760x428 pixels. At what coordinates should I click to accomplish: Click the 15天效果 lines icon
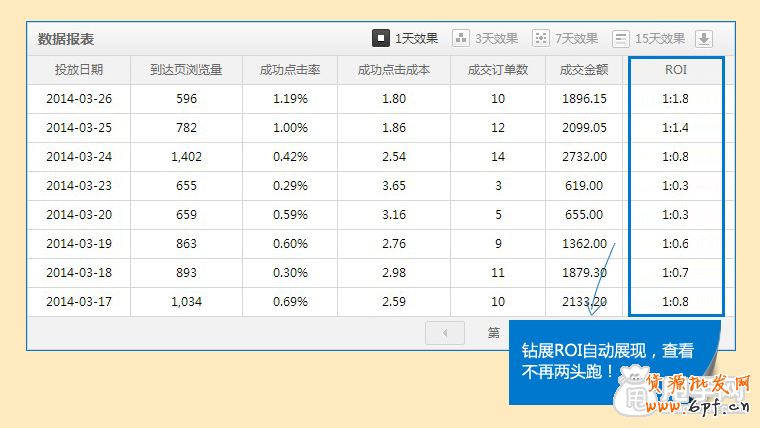(621, 39)
